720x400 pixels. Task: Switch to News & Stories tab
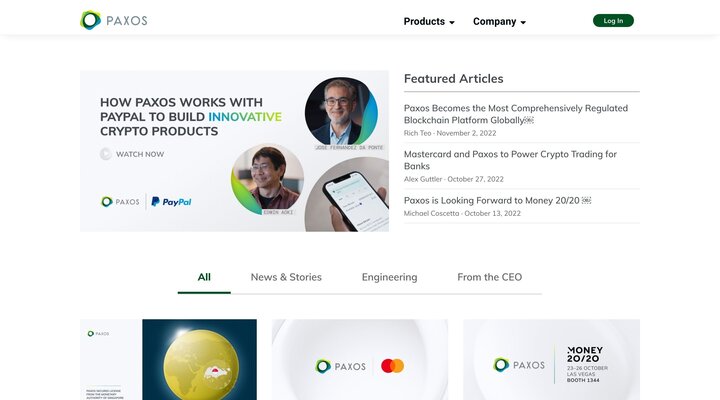point(286,277)
